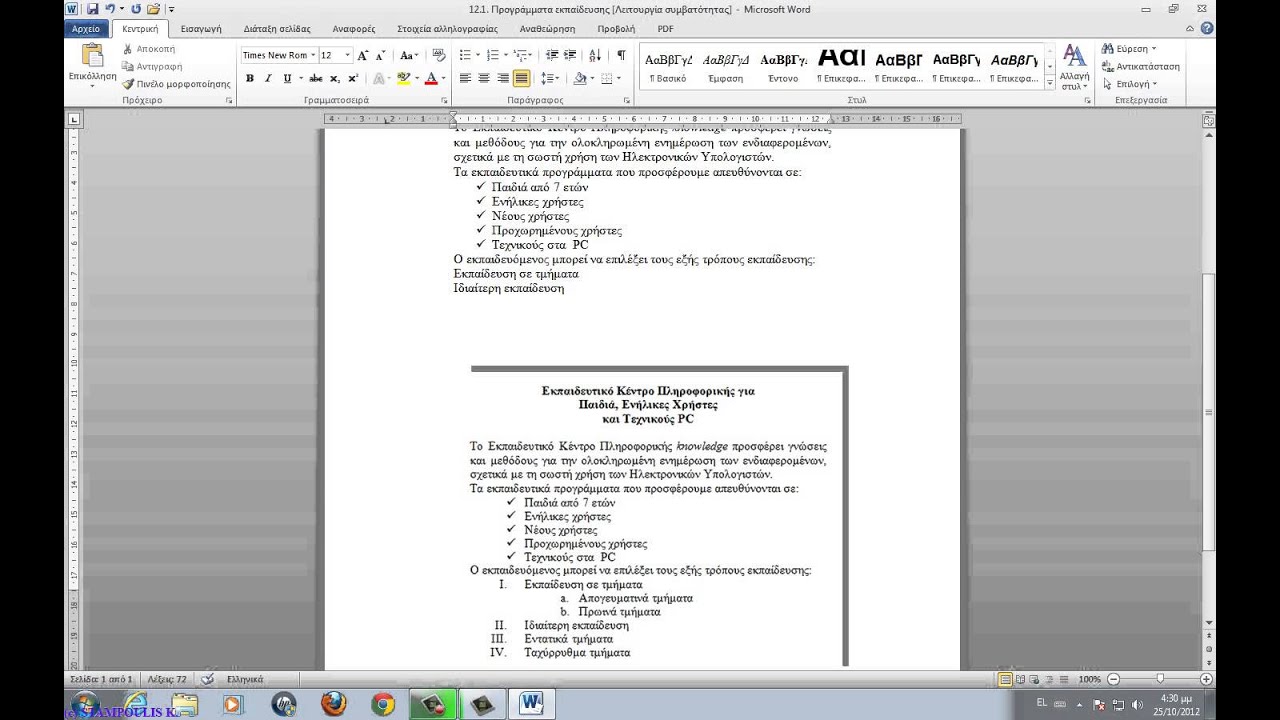Click the Copy (Αντιγραφή) button

click(x=152, y=66)
